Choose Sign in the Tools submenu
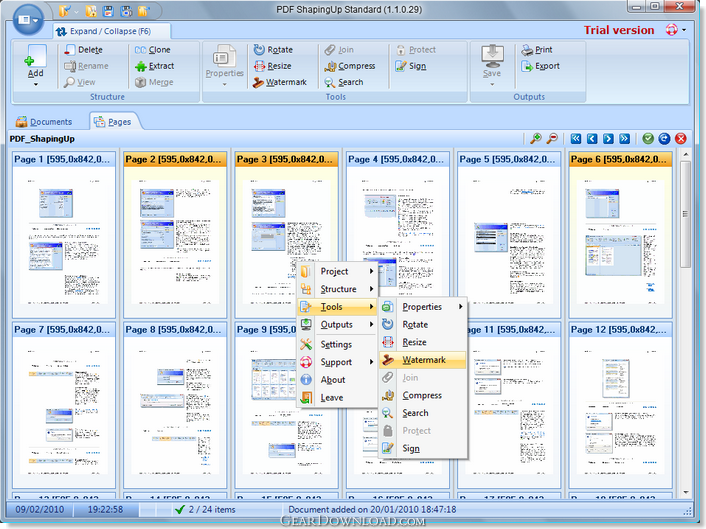Screen dimensions: 706x529 tap(423, 448)
